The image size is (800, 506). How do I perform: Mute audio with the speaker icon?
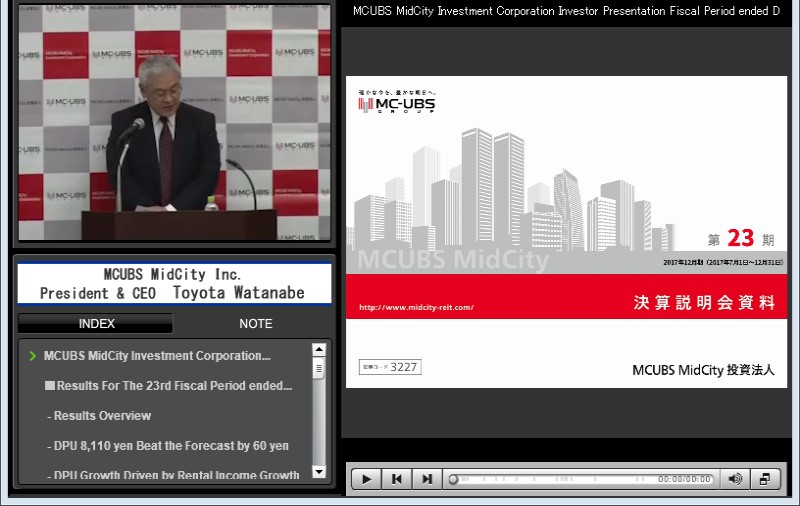pyautogui.click(x=735, y=479)
